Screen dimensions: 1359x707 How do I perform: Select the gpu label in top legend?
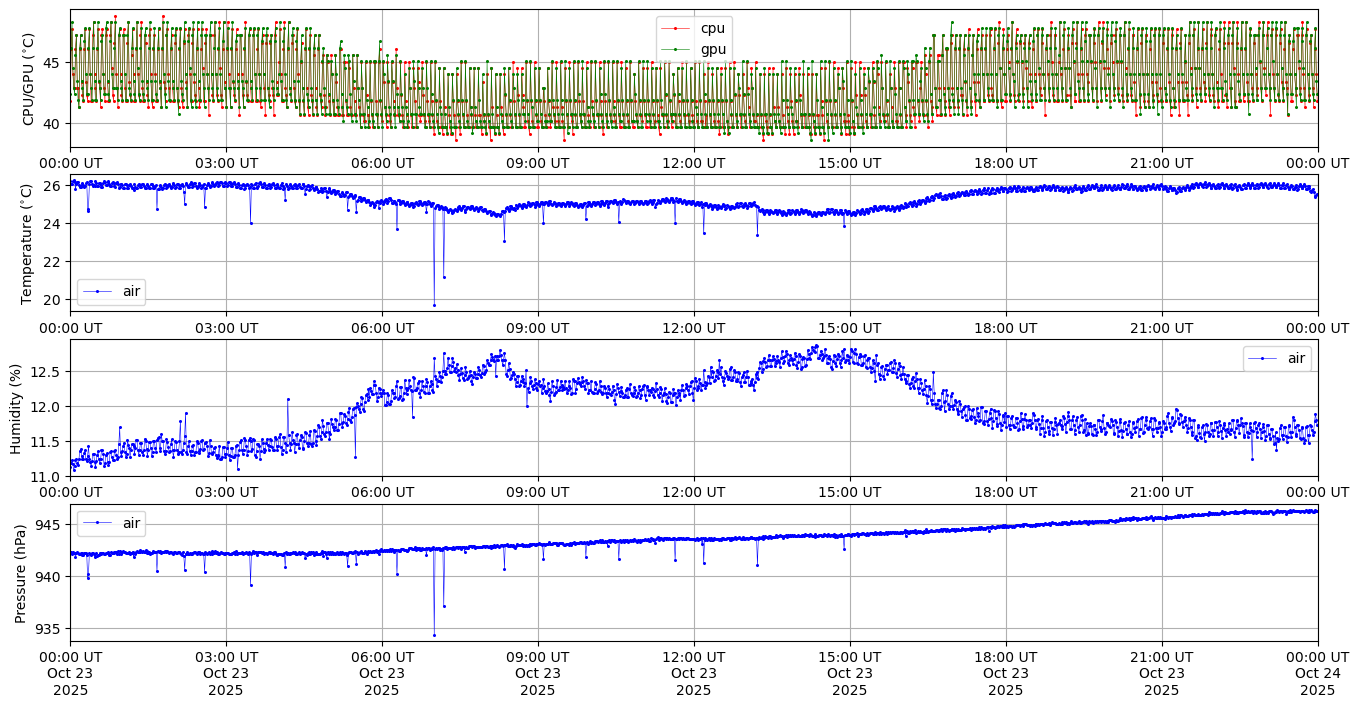[x=712, y=48]
